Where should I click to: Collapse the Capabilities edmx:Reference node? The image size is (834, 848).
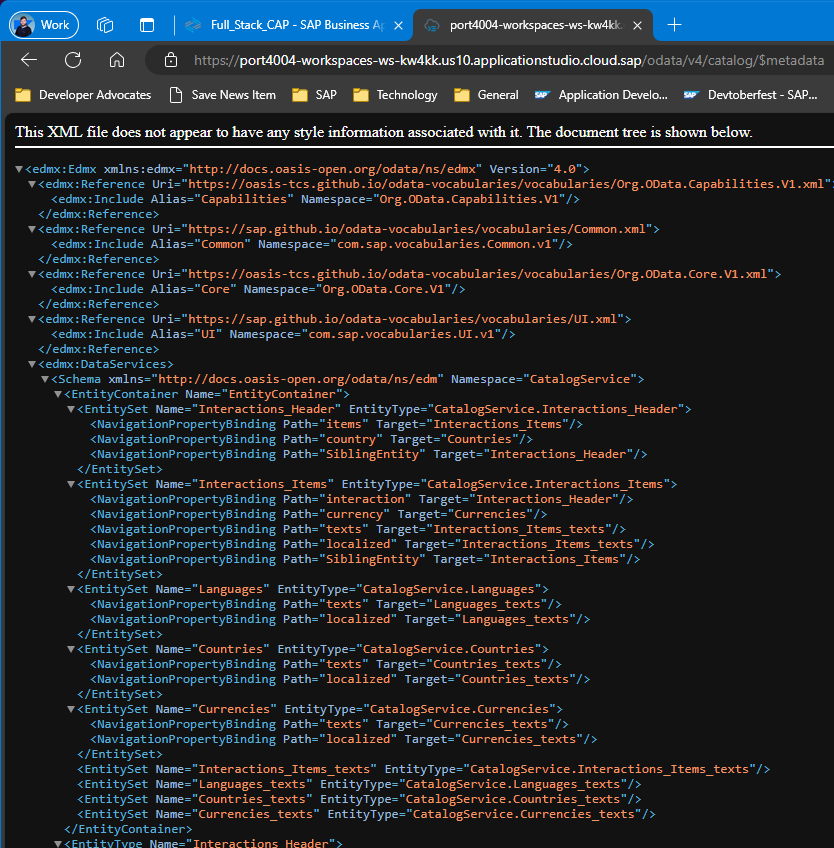coord(32,184)
